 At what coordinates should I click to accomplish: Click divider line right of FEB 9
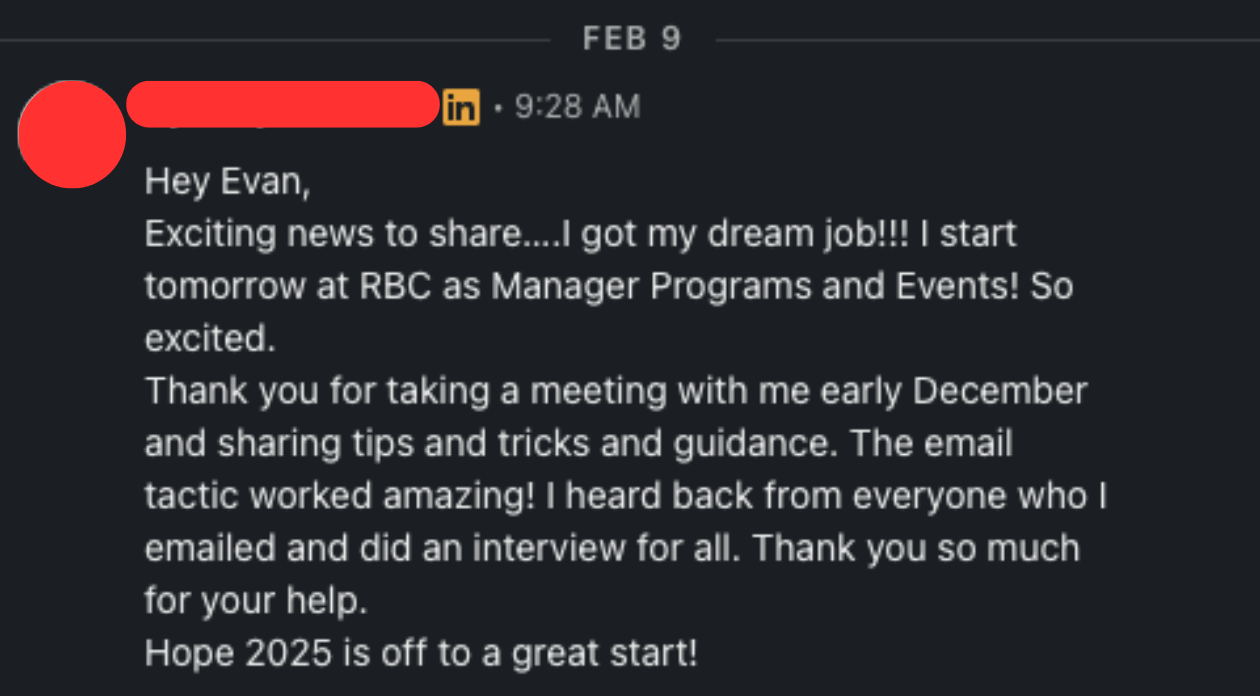[988, 40]
